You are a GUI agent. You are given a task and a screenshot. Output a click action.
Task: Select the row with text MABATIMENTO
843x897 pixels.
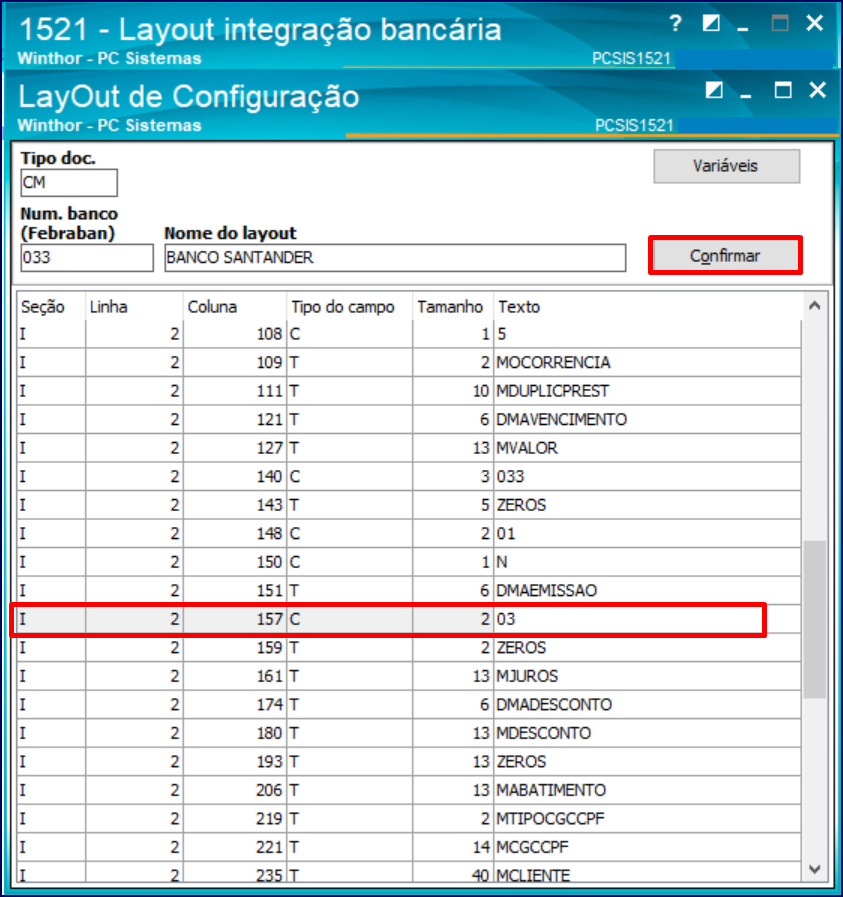[409, 790]
